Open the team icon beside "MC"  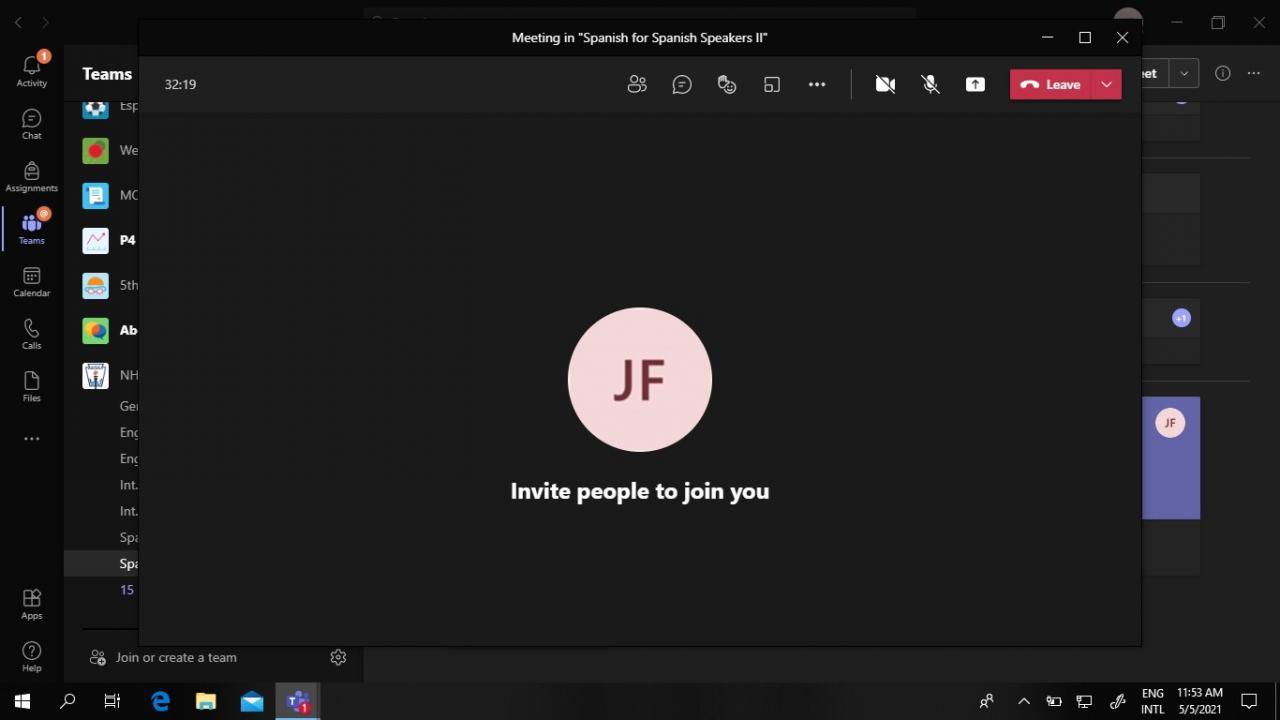click(96, 195)
